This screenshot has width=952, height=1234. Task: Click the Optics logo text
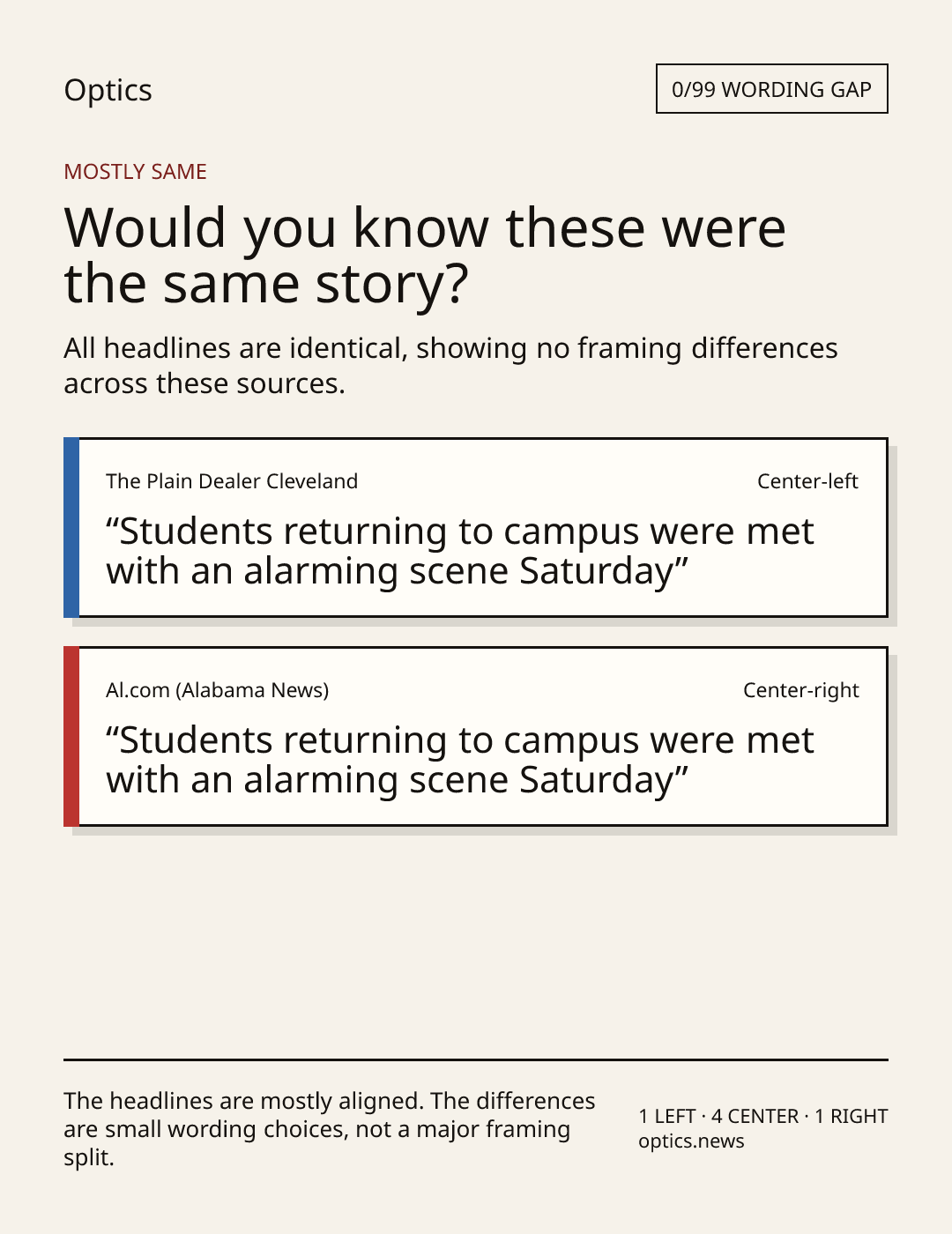point(108,90)
